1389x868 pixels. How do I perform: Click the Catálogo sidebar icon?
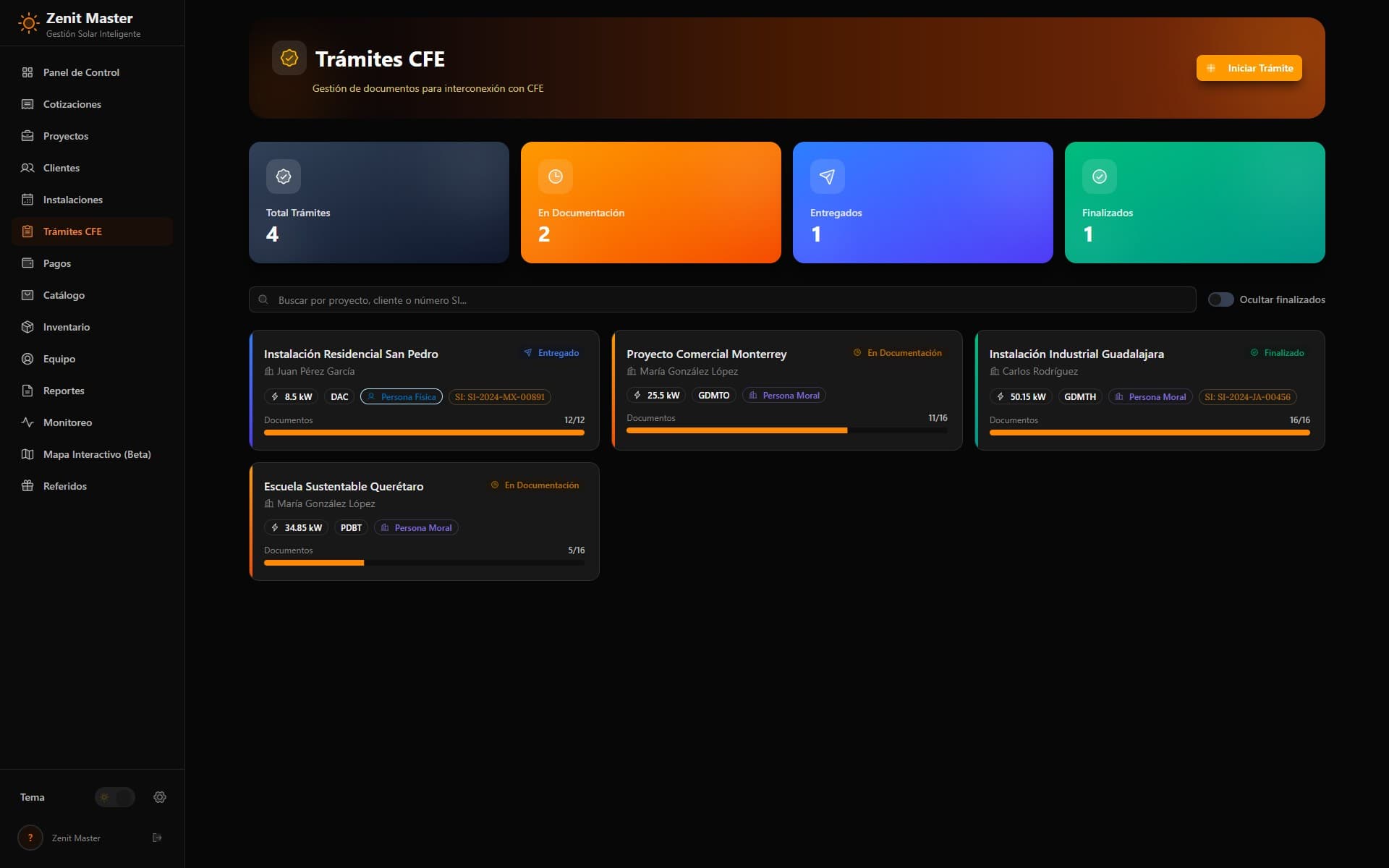click(27, 295)
